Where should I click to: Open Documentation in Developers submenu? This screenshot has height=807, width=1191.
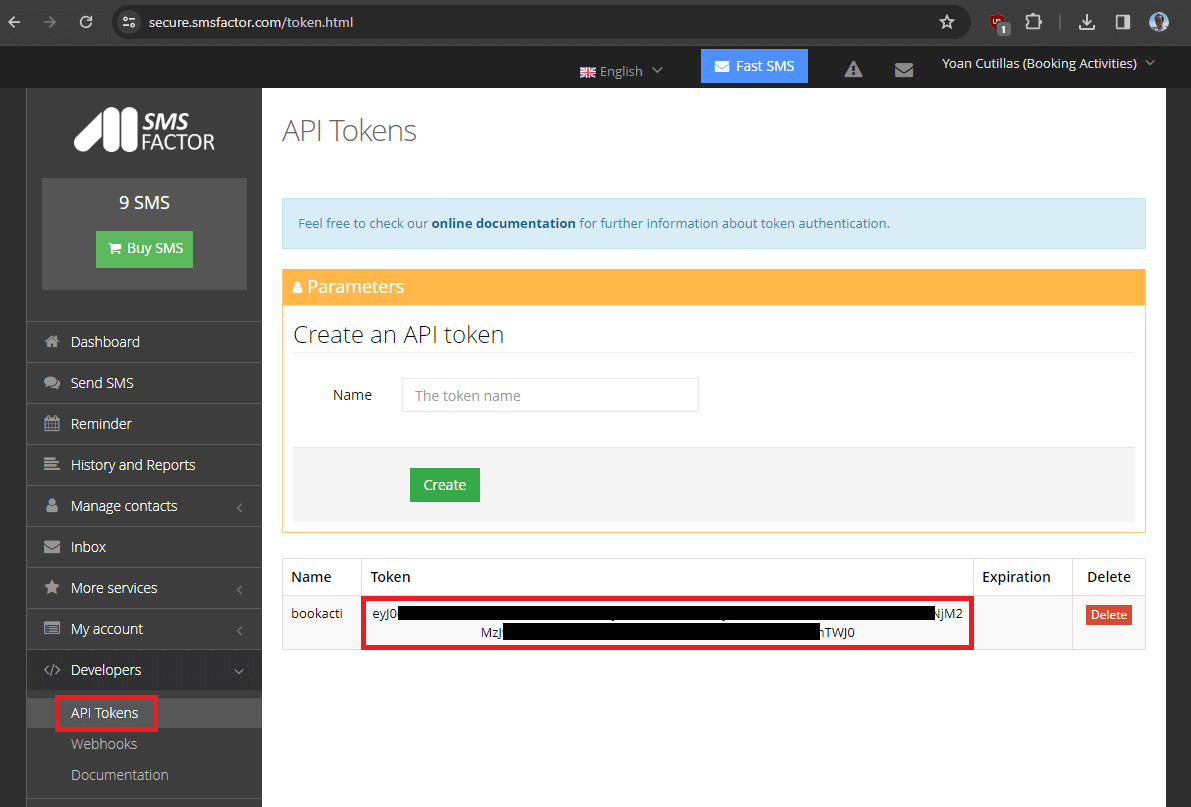[x=119, y=775]
